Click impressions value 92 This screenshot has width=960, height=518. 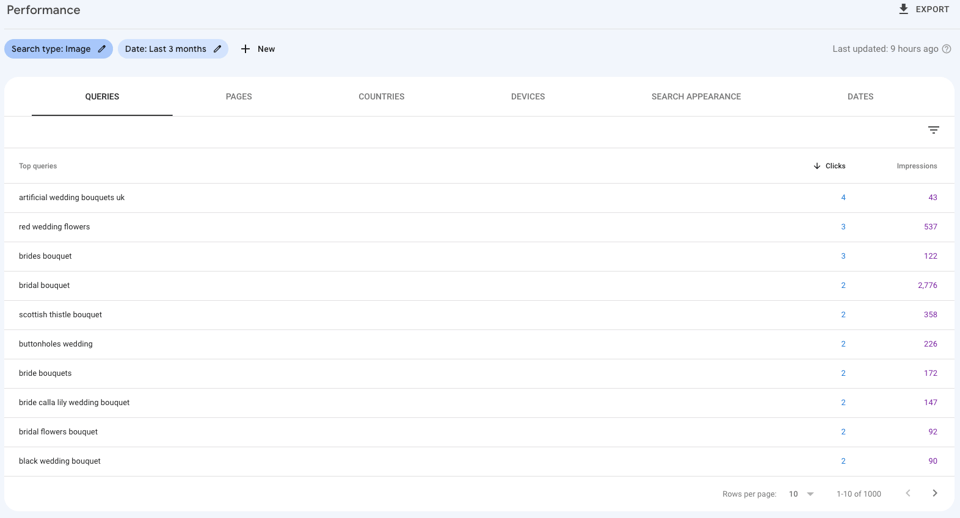932,432
